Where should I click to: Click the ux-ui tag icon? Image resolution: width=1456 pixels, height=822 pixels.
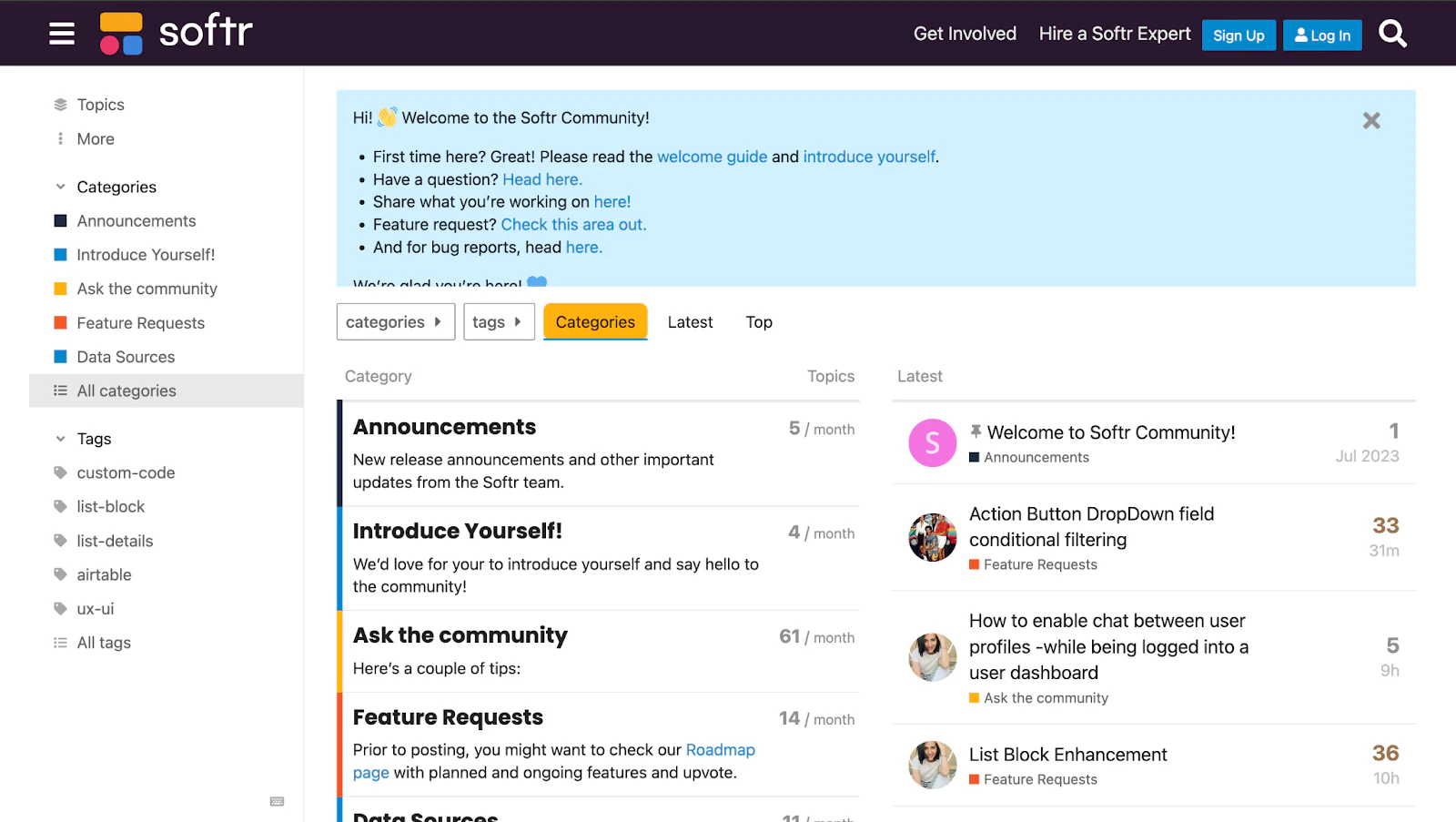pos(60,608)
